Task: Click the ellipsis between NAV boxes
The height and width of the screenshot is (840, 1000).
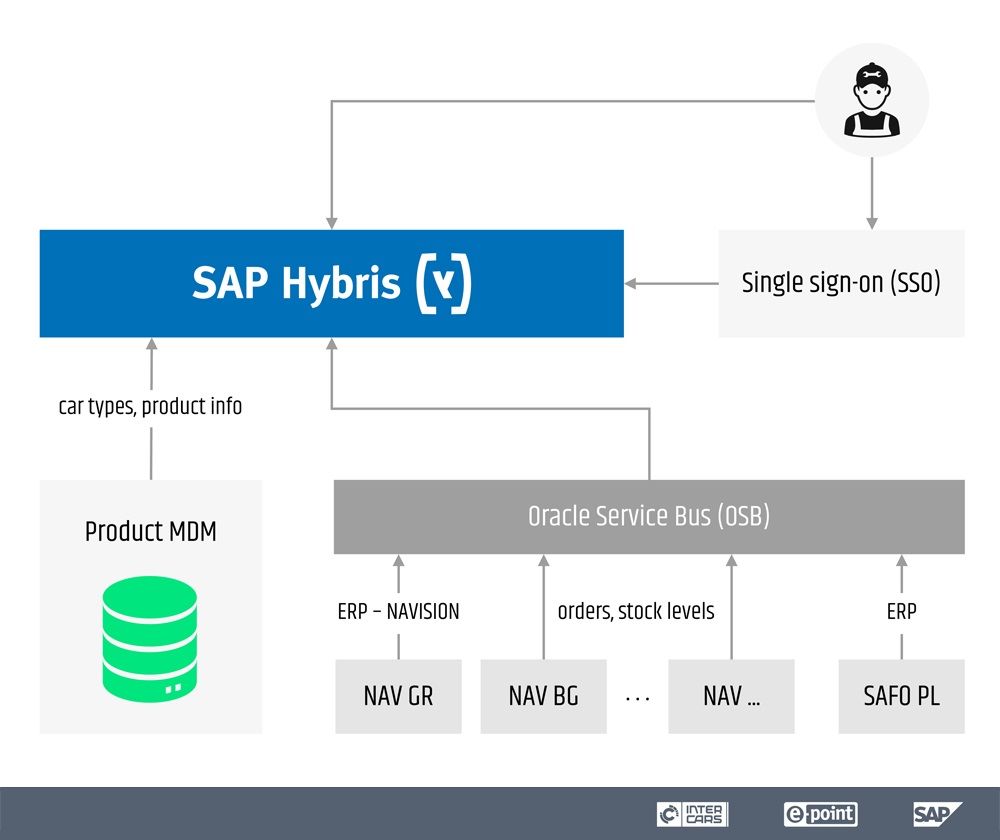Action: 637,698
